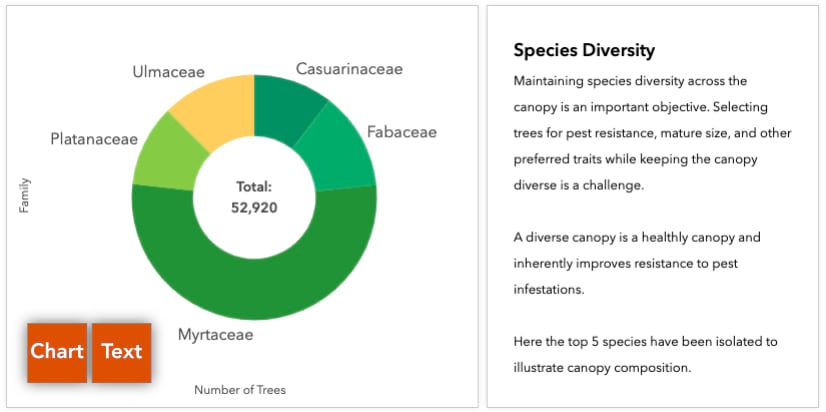Click the Platanaceae label
The width and height of the screenshot is (826, 412).
[94, 139]
